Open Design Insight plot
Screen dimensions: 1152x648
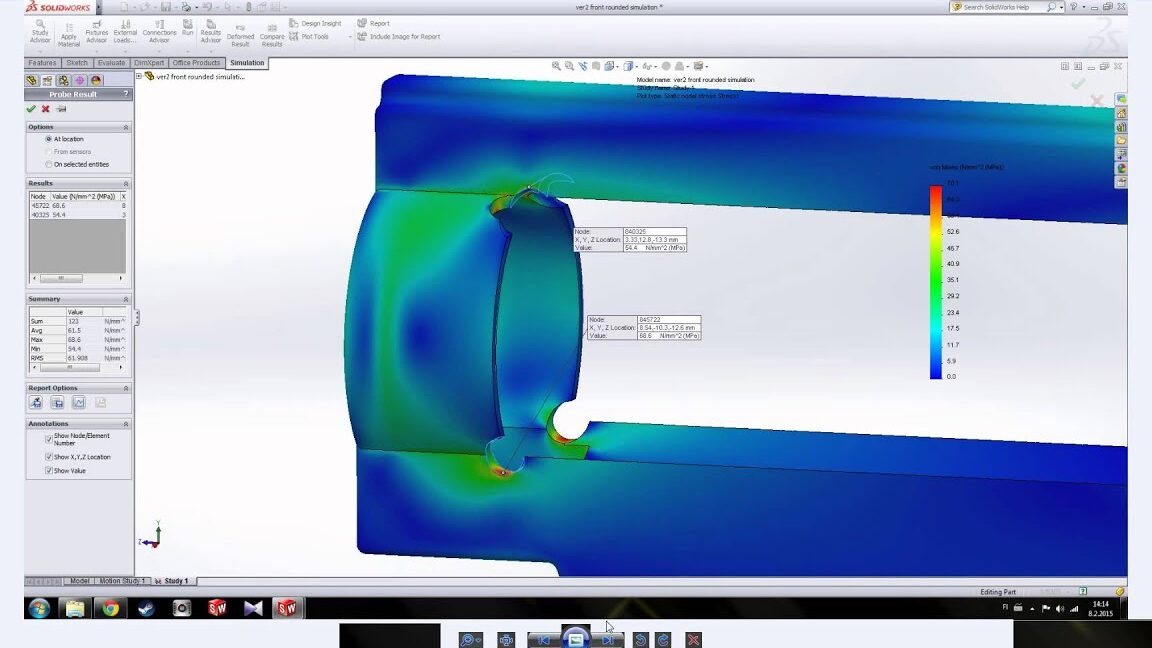(315, 24)
